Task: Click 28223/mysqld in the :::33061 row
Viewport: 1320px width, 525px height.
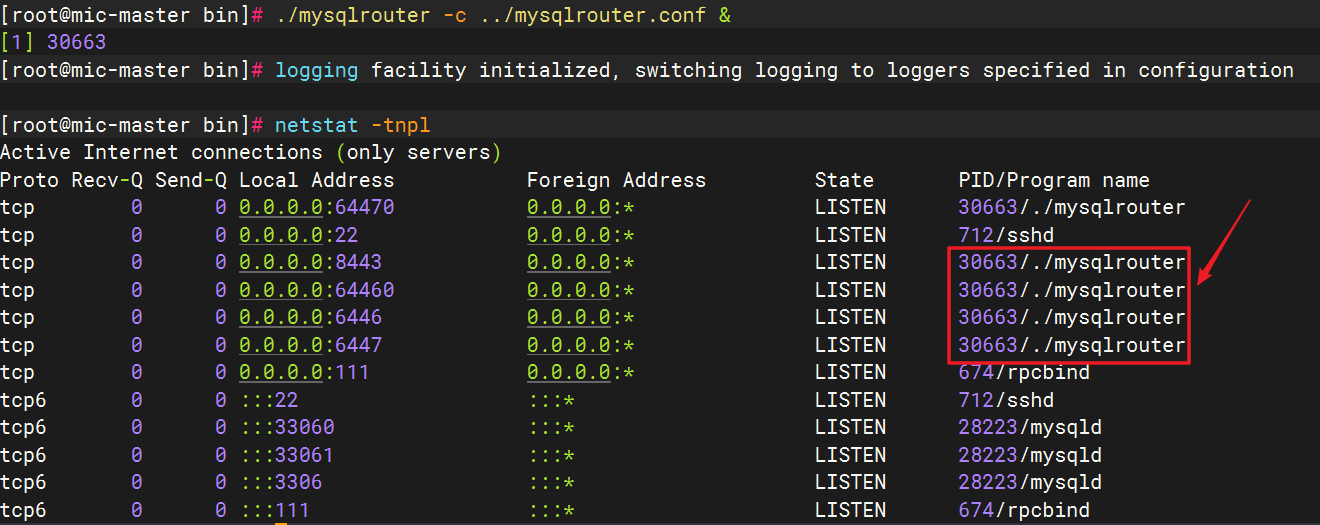Action: tap(1031, 455)
